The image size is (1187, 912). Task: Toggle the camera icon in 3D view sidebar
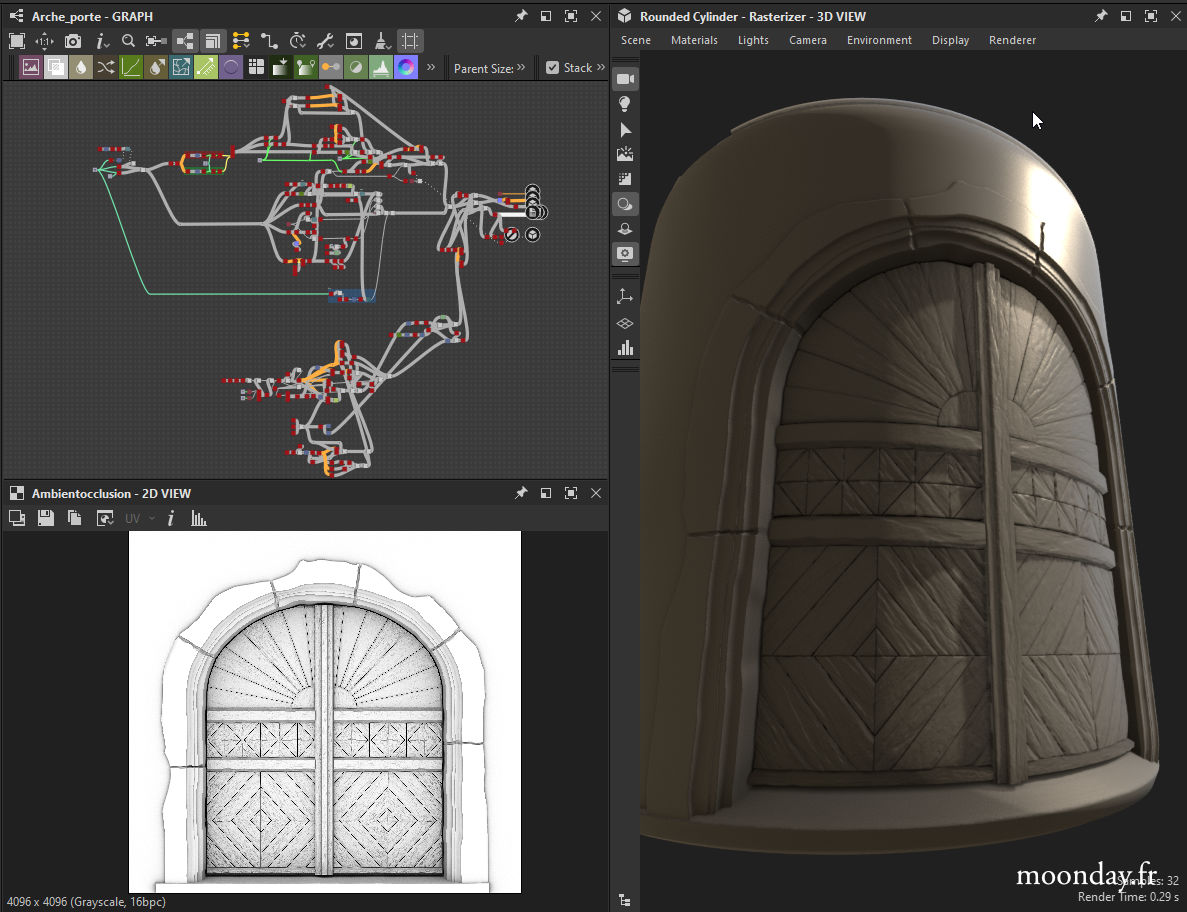pos(625,79)
